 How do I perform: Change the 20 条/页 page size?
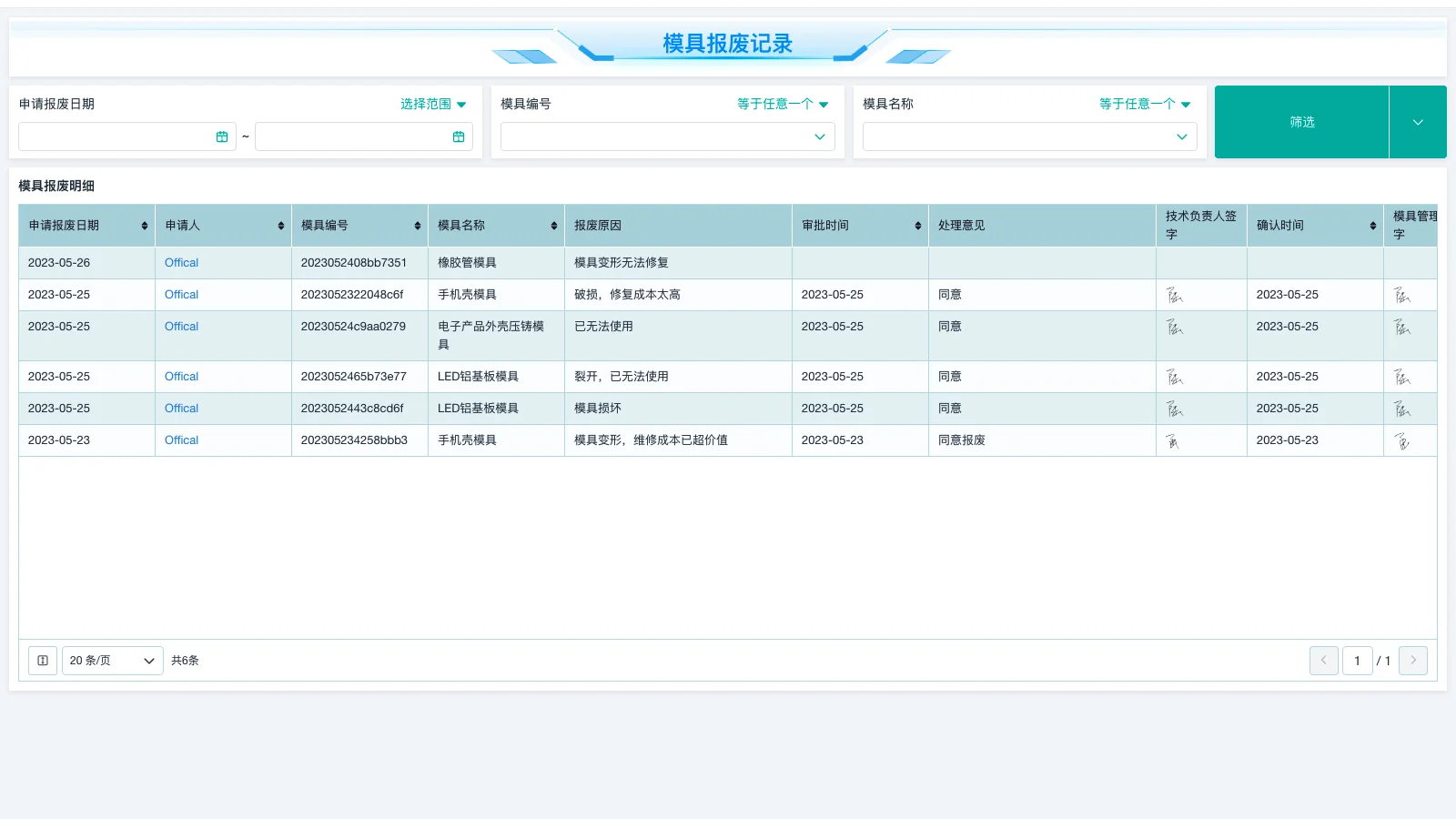coord(111,661)
